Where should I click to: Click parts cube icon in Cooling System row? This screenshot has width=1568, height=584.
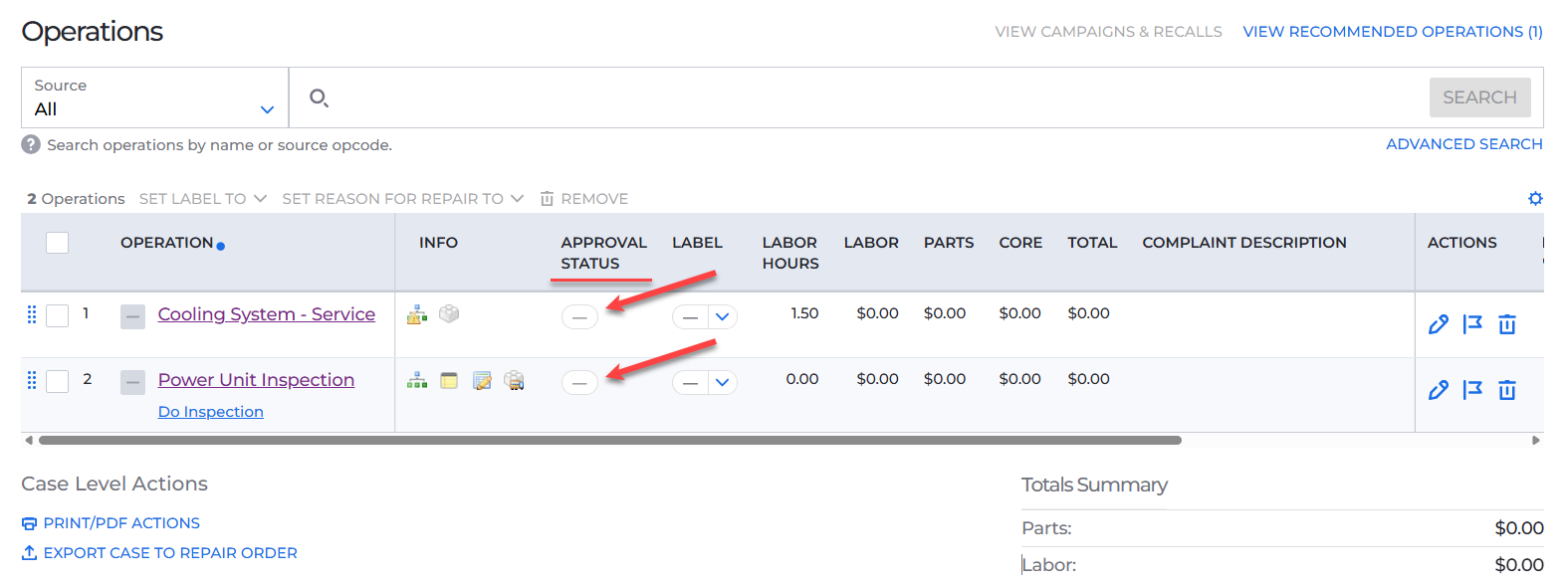coord(449,313)
